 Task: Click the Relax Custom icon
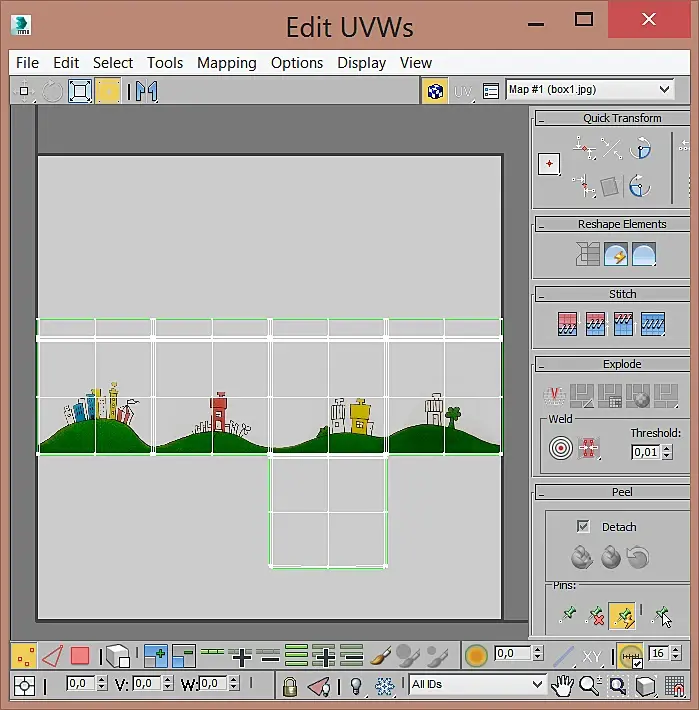(644, 254)
